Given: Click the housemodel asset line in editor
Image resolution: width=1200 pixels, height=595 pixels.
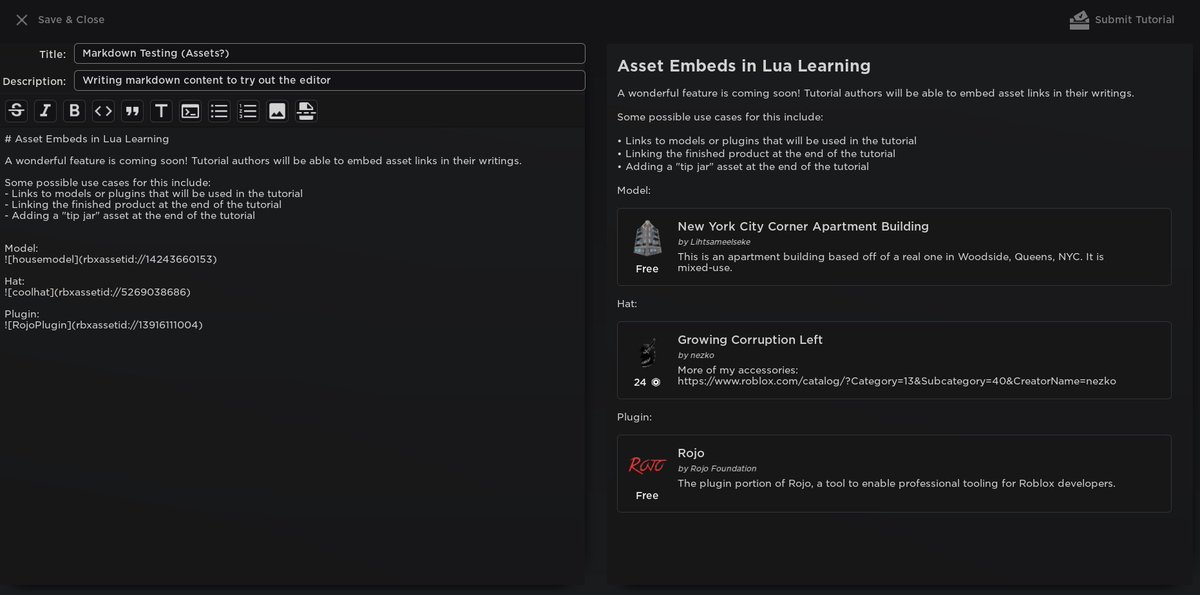Looking at the screenshot, I should tap(110, 259).
